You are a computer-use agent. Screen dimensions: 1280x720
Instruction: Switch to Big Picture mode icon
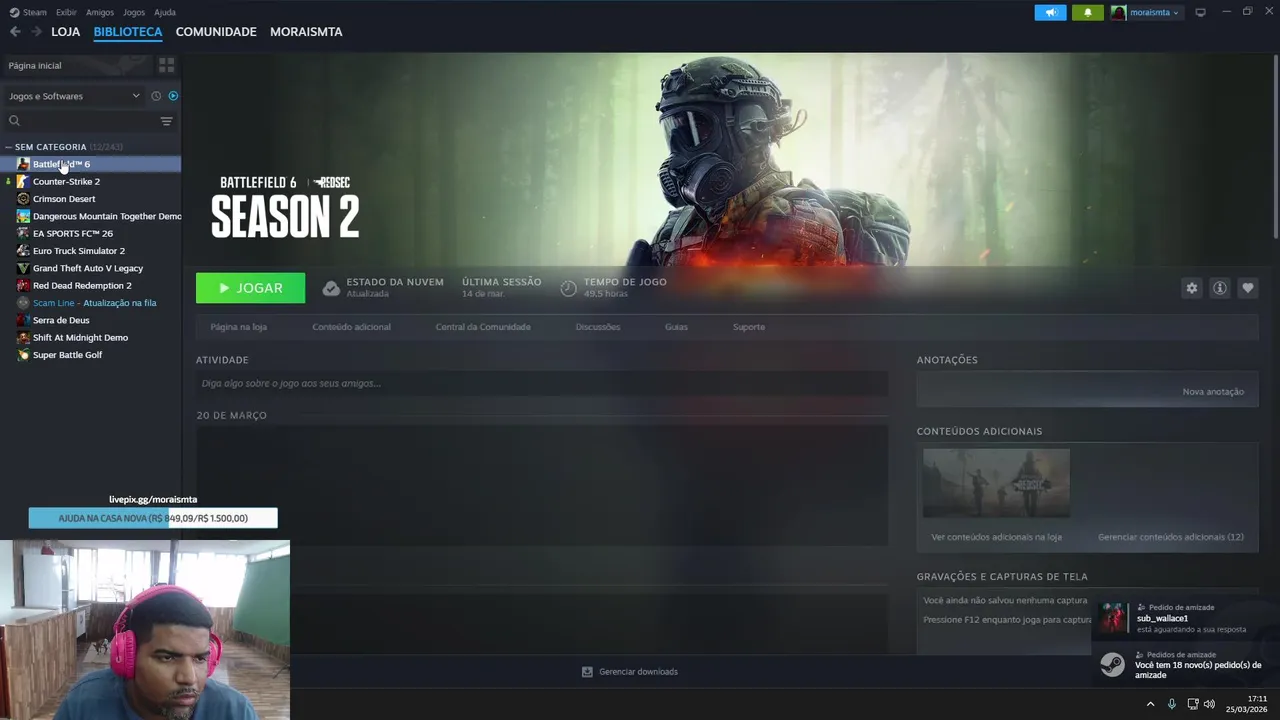1200,12
